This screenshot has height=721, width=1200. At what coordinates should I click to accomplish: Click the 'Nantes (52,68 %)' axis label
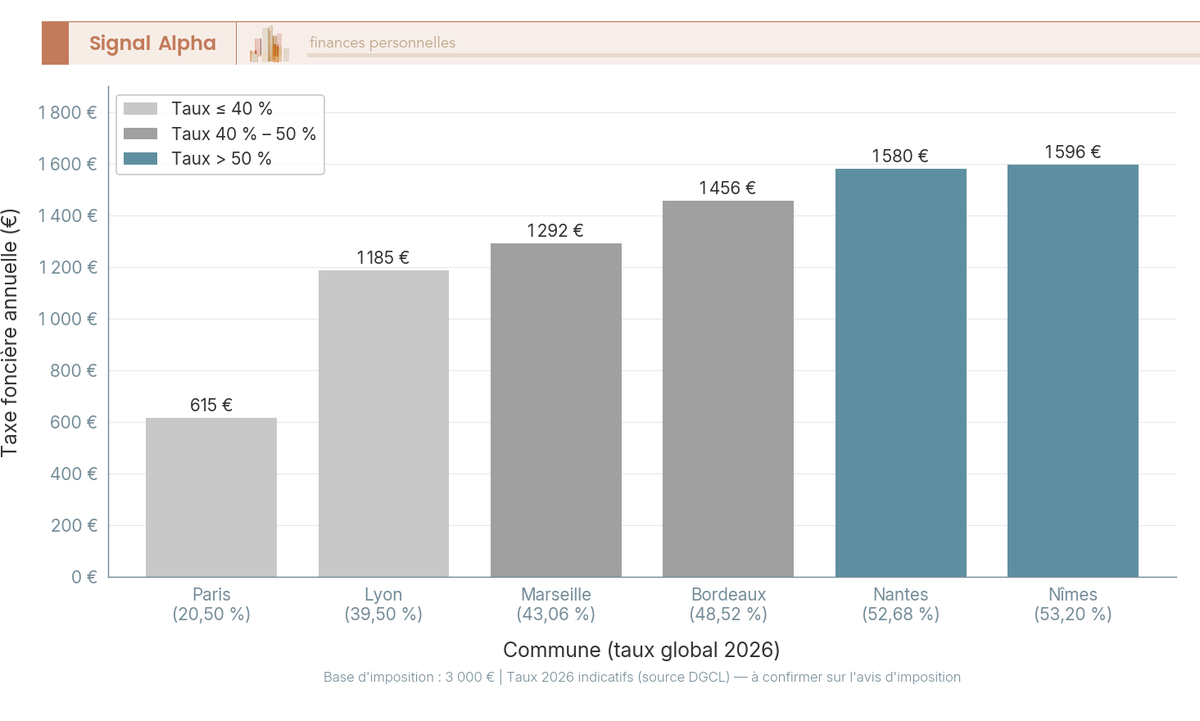(x=901, y=604)
